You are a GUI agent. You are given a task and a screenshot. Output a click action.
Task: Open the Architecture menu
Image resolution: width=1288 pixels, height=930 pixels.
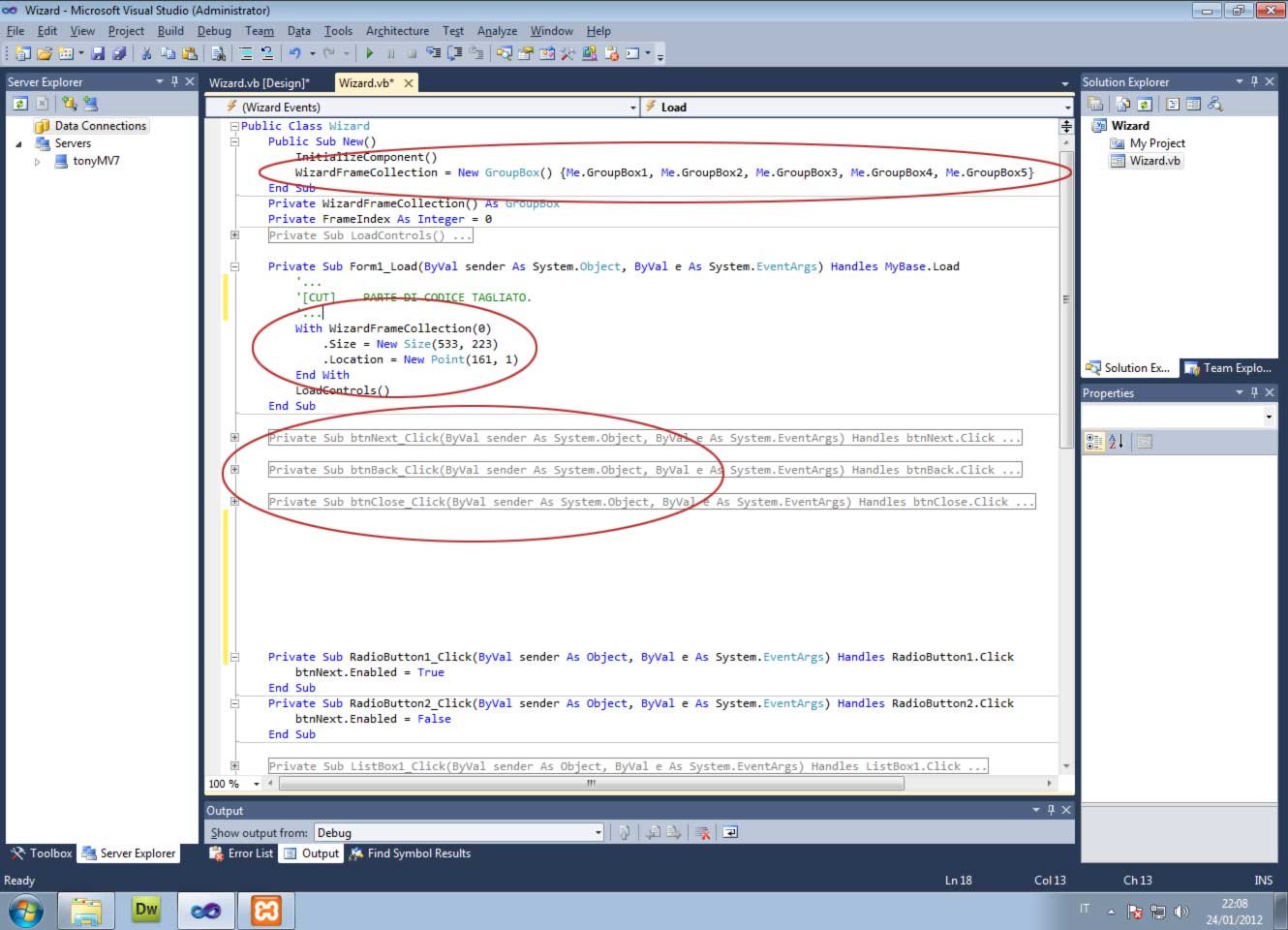click(x=397, y=31)
